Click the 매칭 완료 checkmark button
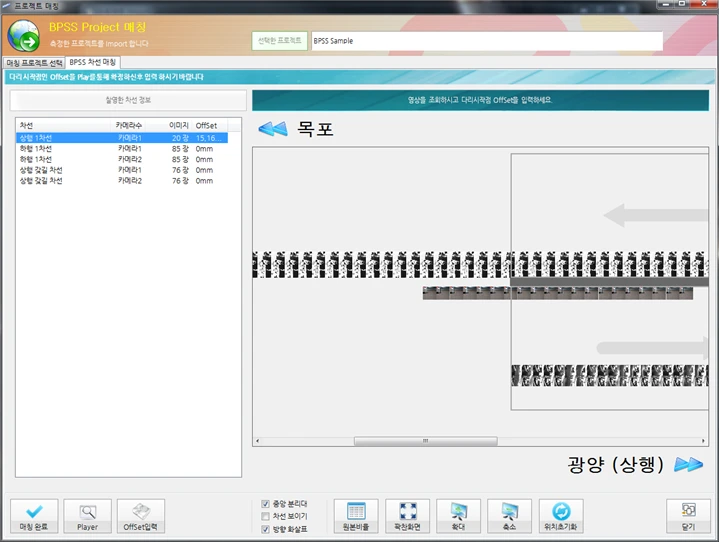Image resolution: width=719 pixels, height=542 pixels. [x=34, y=516]
